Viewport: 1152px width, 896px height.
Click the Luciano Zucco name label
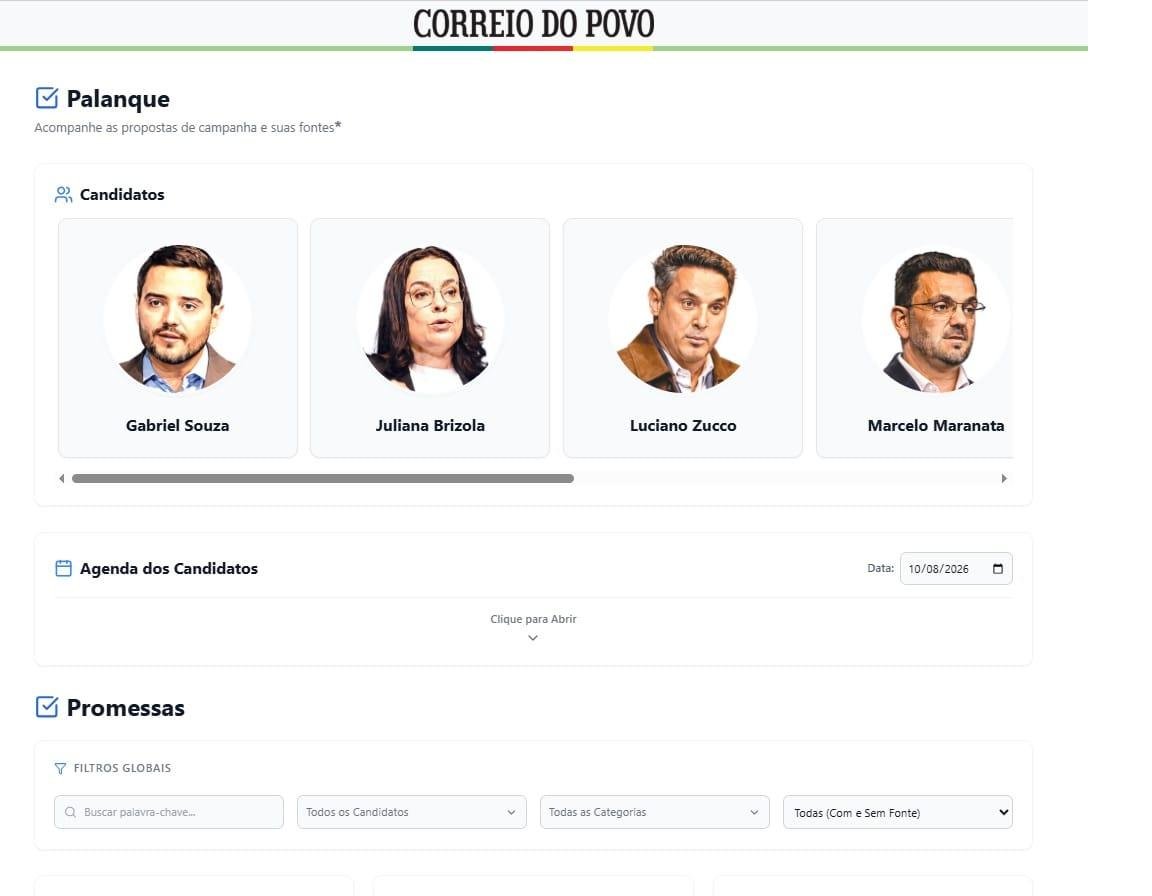pyautogui.click(x=683, y=425)
